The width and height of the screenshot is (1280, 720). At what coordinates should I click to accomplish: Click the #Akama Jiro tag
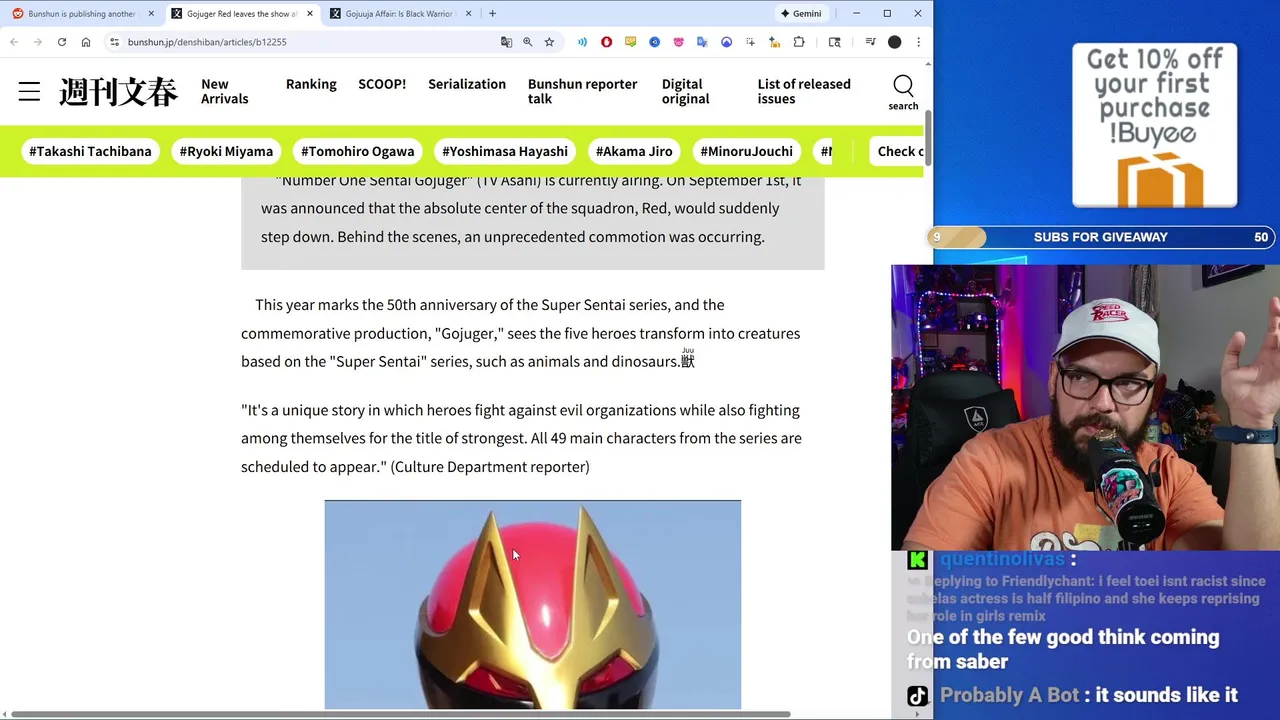click(x=634, y=151)
